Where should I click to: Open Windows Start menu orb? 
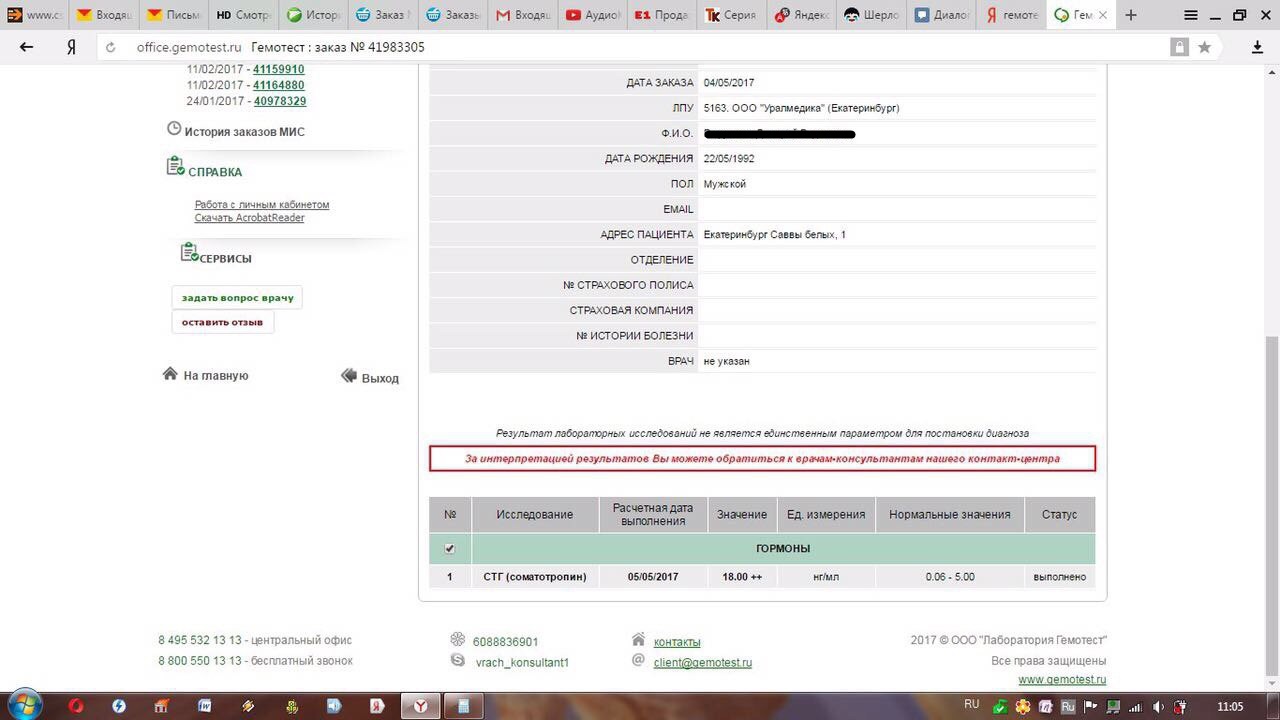pyautogui.click(x=23, y=705)
